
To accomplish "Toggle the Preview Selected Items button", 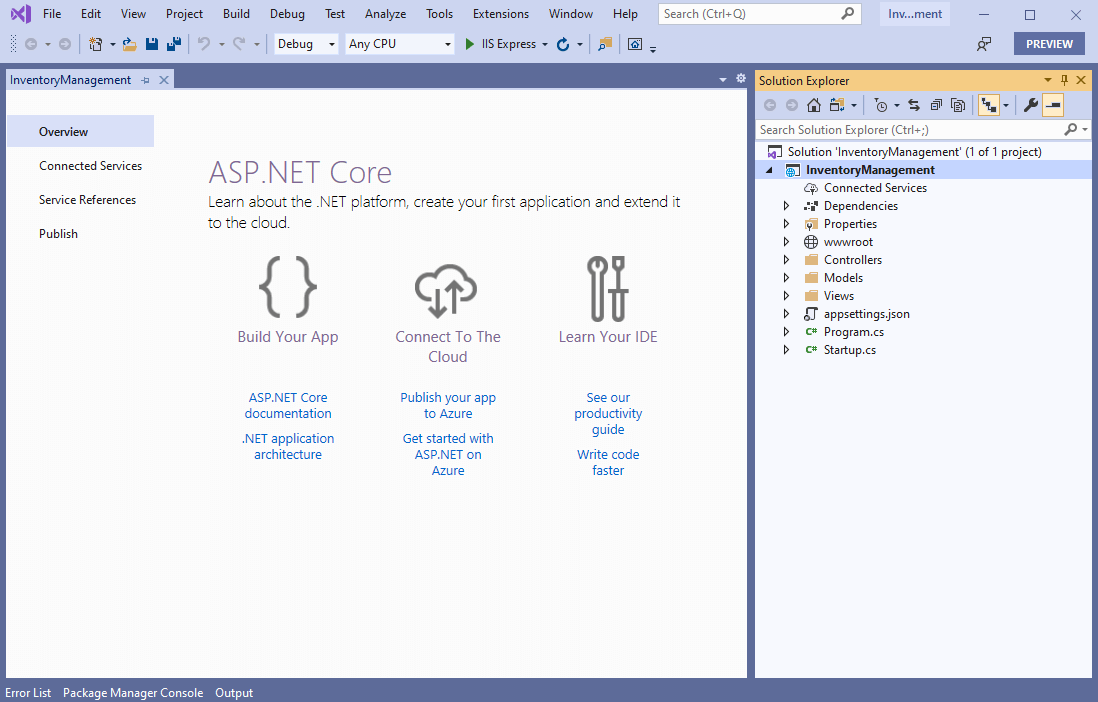I will pos(1053,106).
